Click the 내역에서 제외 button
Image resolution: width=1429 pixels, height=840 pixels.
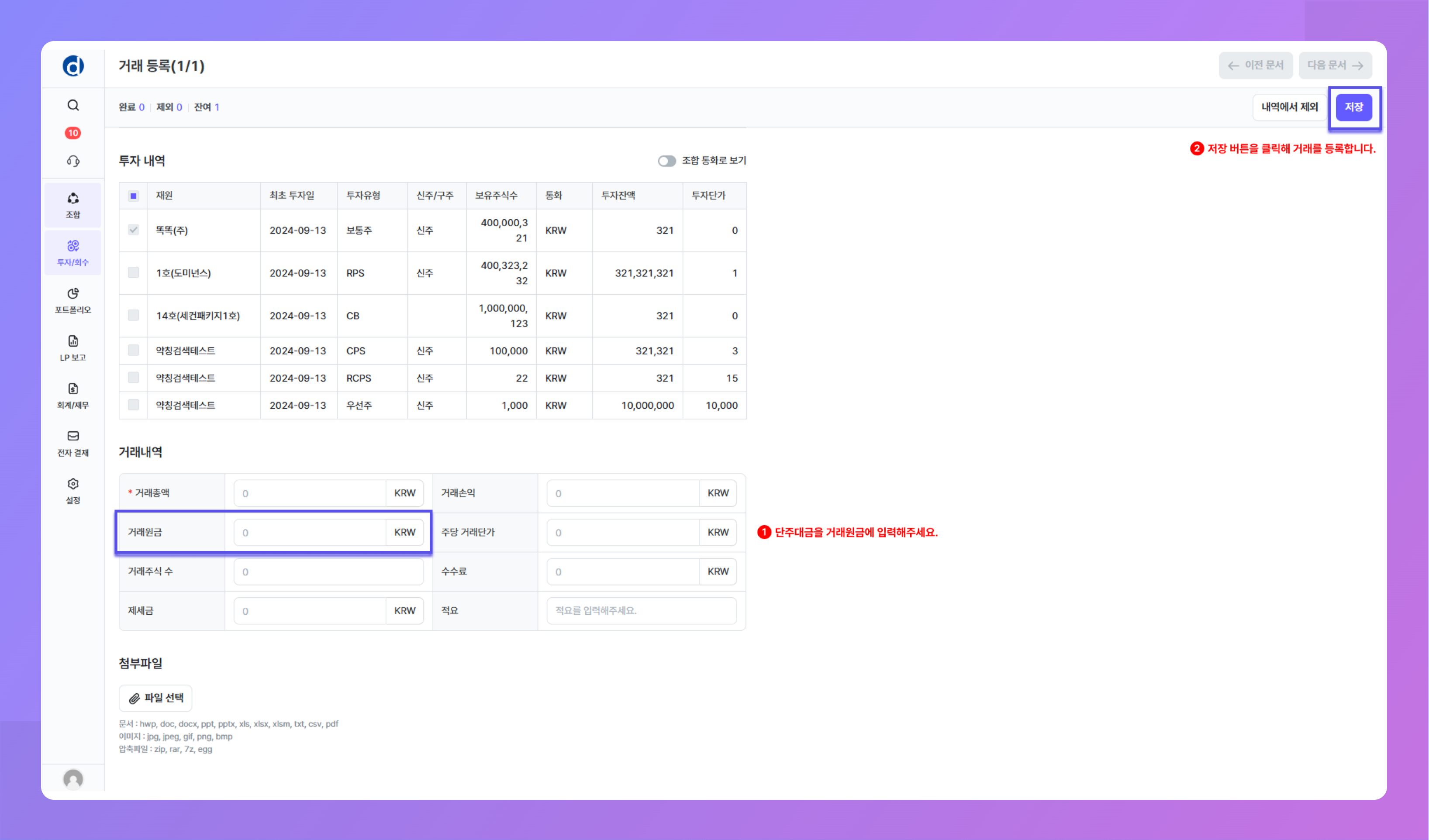pyautogui.click(x=1289, y=107)
